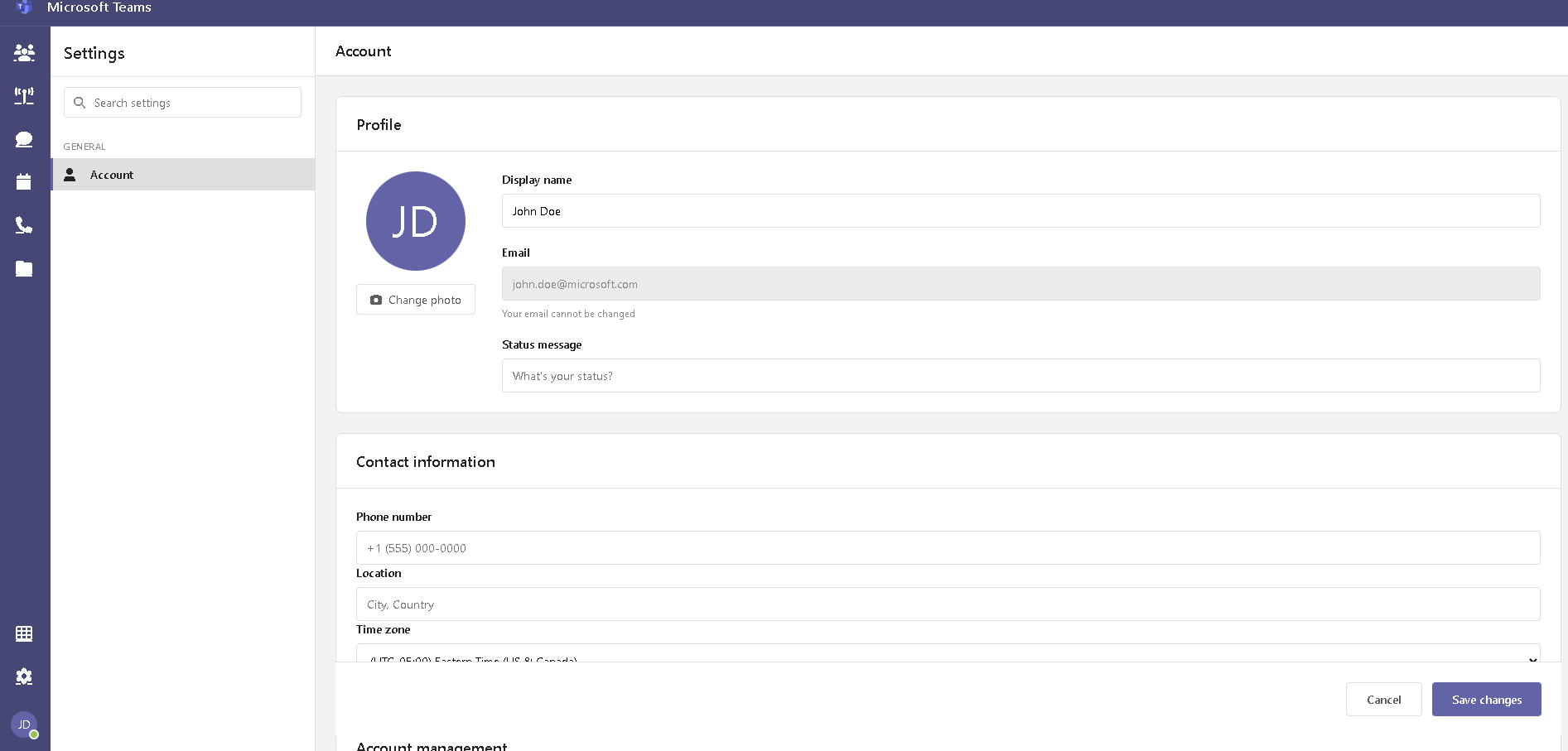Screen dimensions: 1568x751
Task: Click the Save changes button
Action: (x=1486, y=699)
